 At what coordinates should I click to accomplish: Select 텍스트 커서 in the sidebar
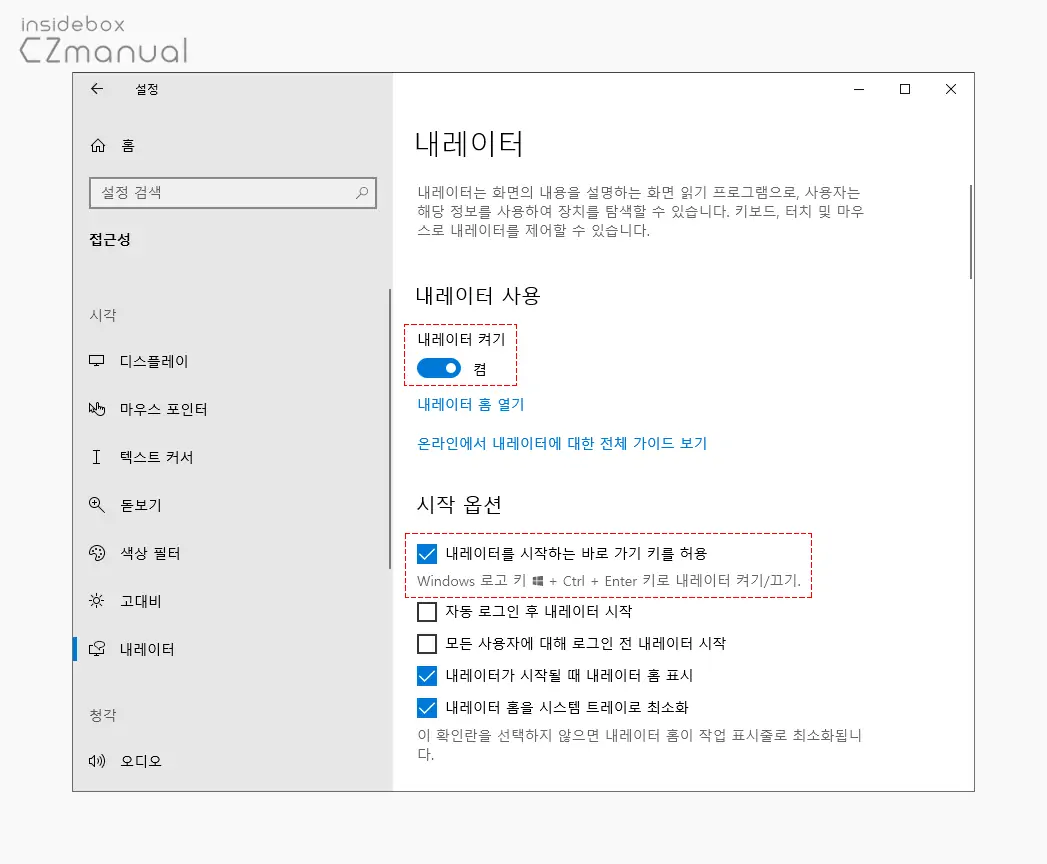point(233,457)
